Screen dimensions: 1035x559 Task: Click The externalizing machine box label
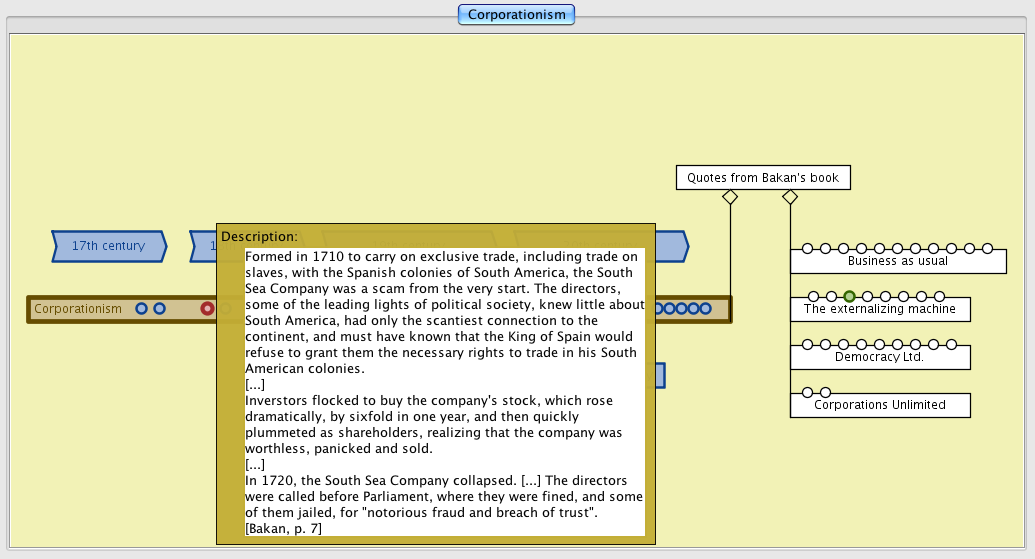(879, 310)
